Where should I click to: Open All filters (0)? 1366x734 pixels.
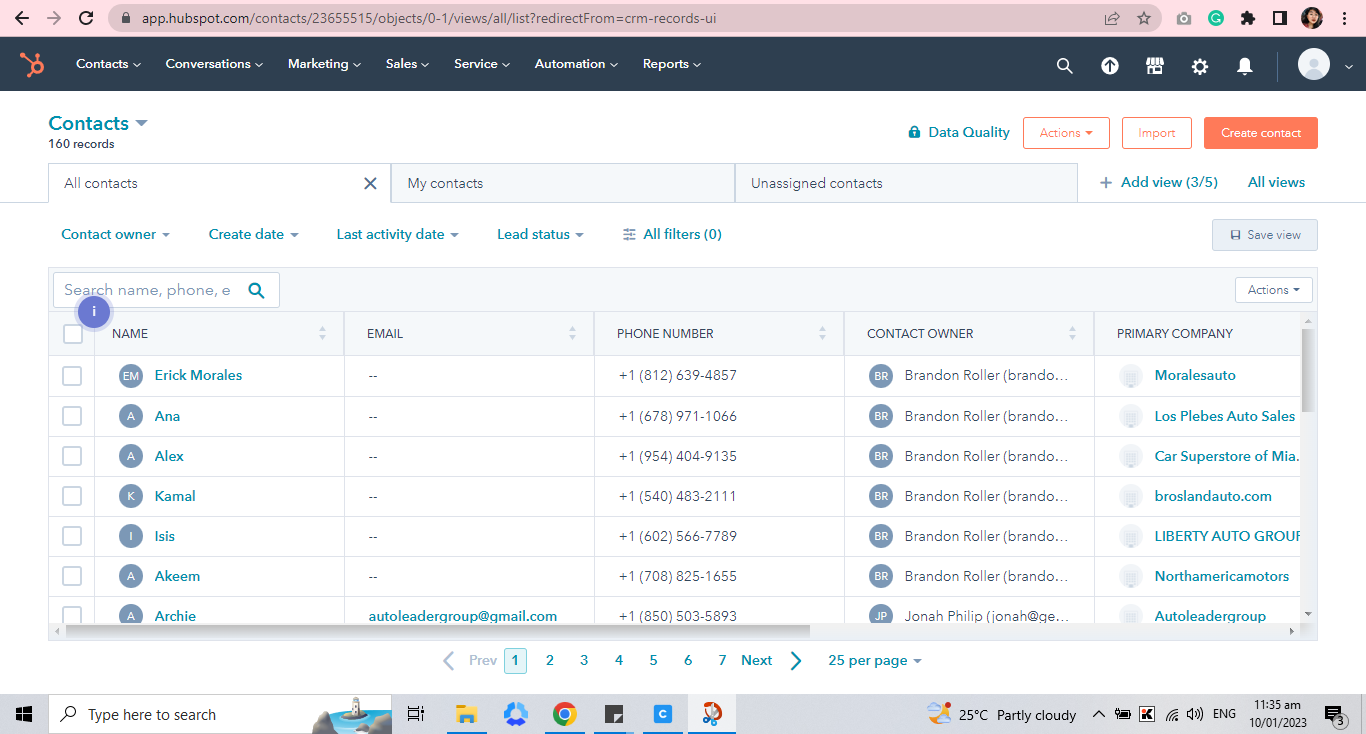(672, 234)
